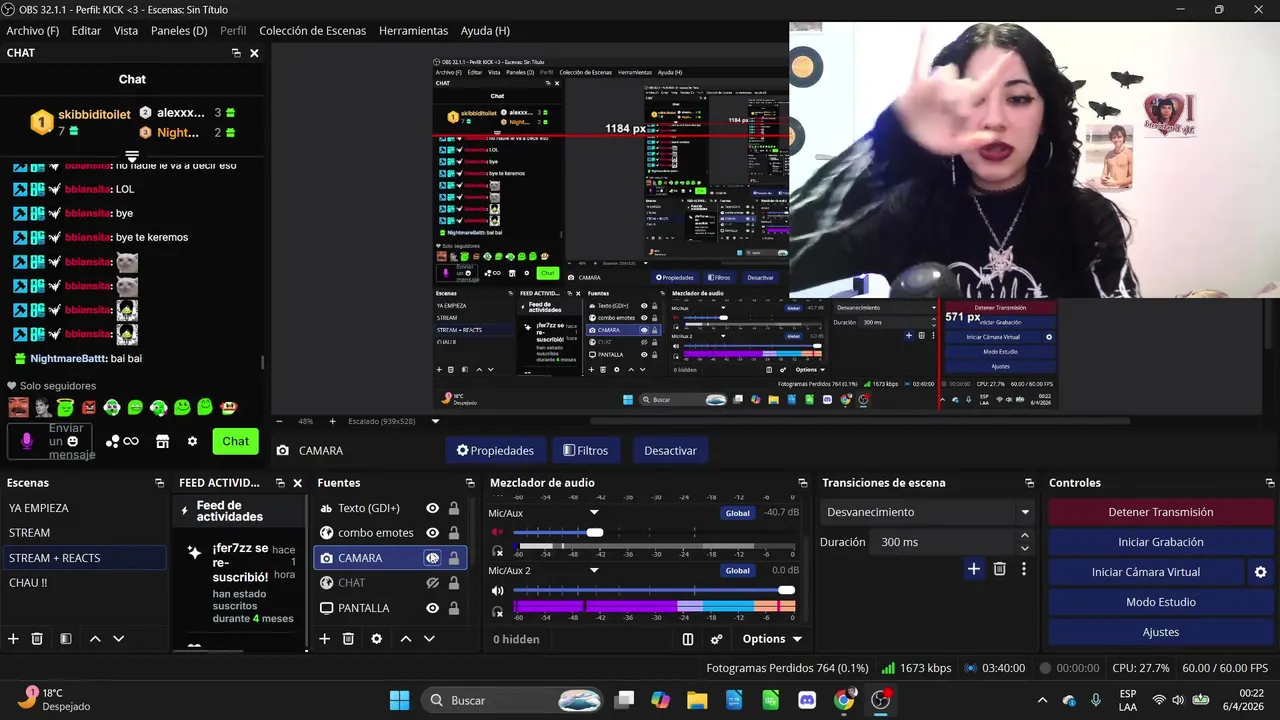Screen dimensions: 1280x720
Task: Switch audio mixer to vertical layout icon
Action: tap(688, 639)
